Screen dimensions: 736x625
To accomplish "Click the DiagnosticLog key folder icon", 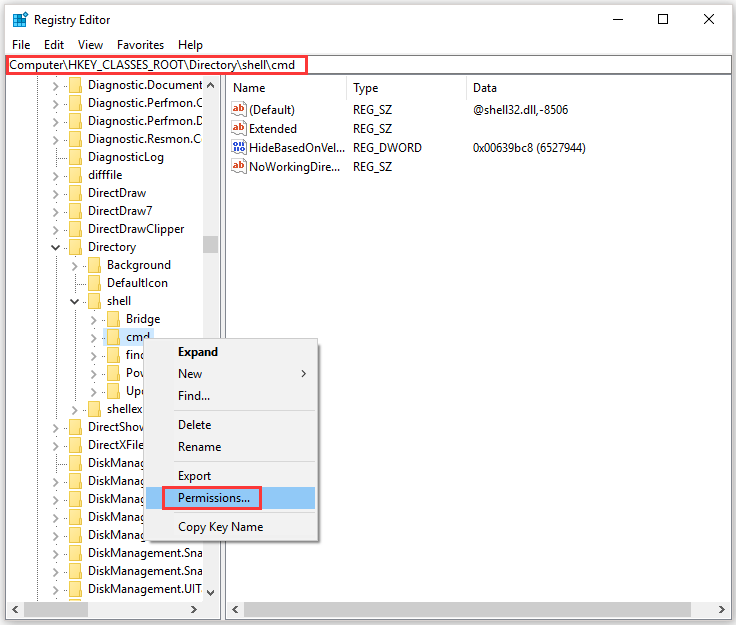I will tap(76, 157).
